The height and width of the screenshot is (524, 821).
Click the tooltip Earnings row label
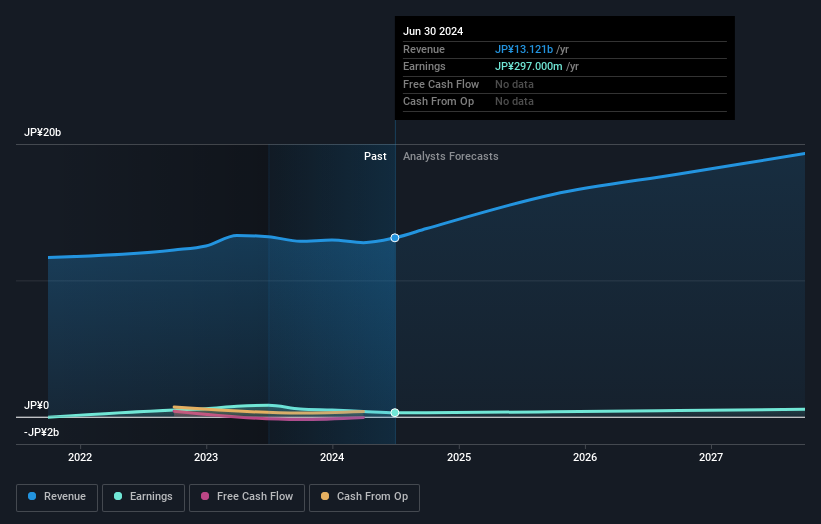click(x=424, y=66)
